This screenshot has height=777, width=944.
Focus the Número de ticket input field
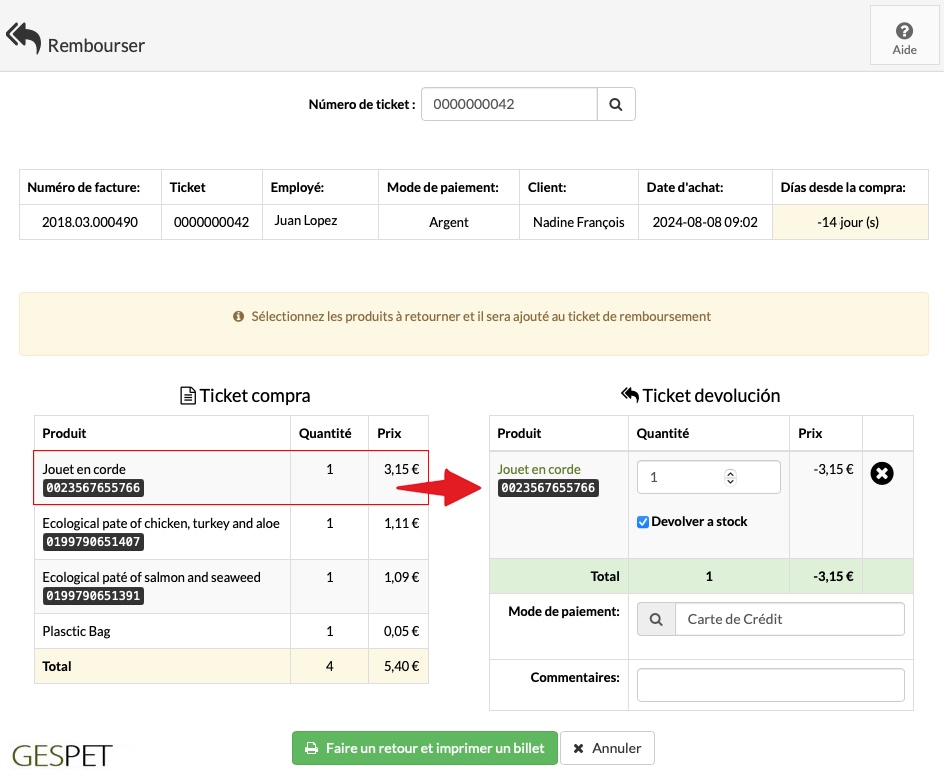click(509, 104)
